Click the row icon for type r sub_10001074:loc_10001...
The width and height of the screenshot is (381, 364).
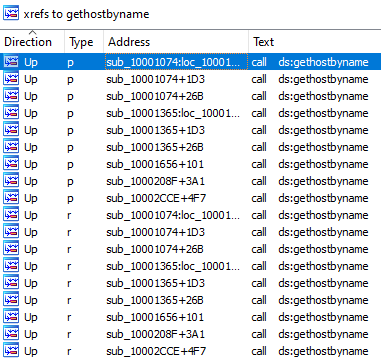pos(11,215)
